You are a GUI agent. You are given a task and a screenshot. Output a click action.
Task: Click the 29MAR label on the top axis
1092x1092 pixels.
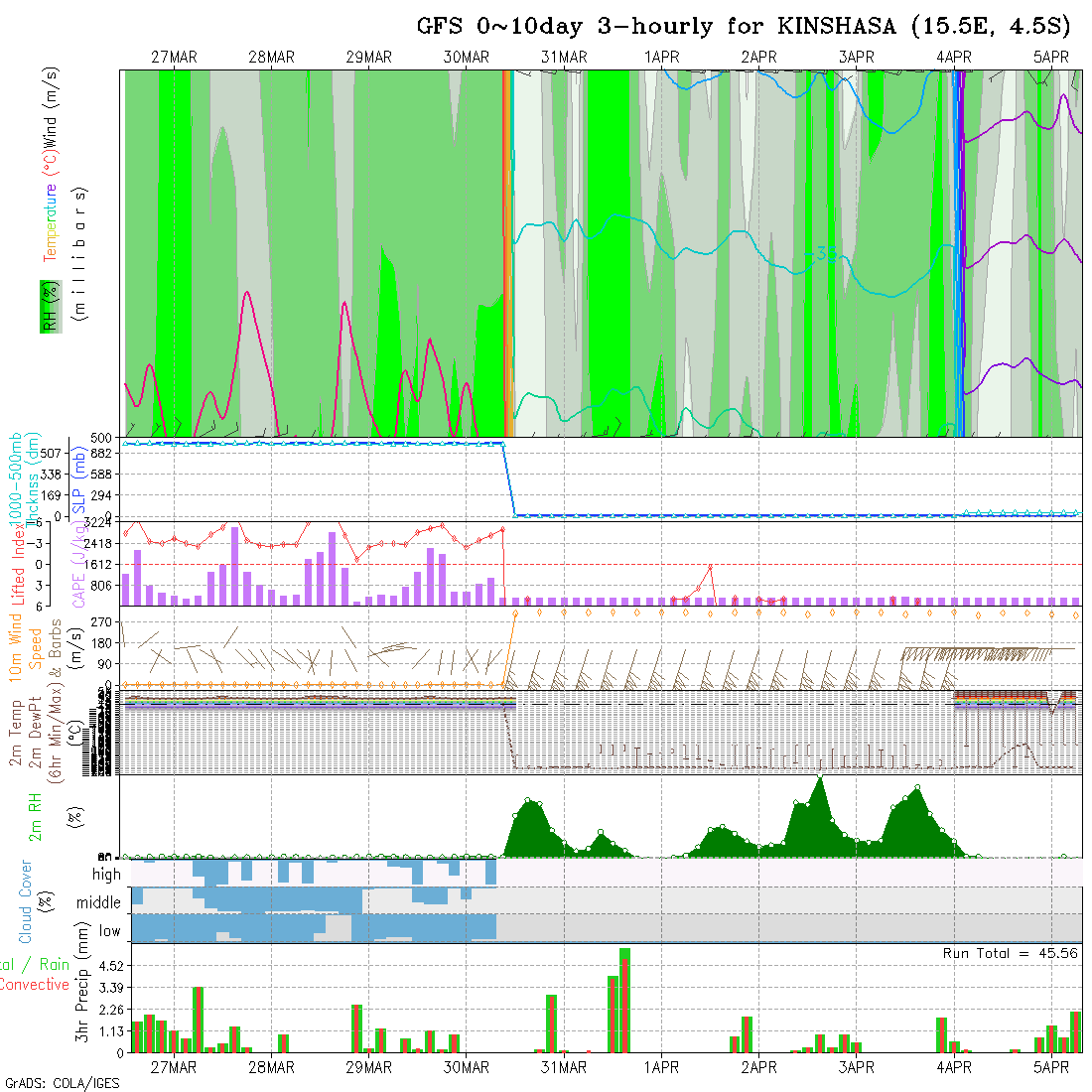[369, 58]
